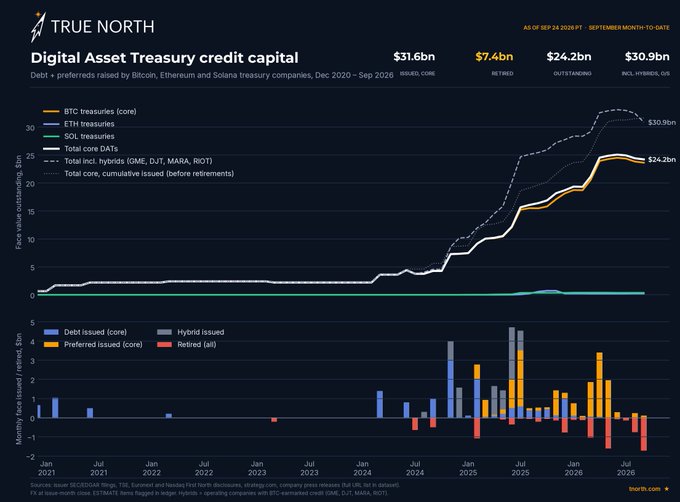The image size is (680, 502).
Task: Click the dotted 'Total core, cumulative issued' legend swatch
Action: pos(51,173)
